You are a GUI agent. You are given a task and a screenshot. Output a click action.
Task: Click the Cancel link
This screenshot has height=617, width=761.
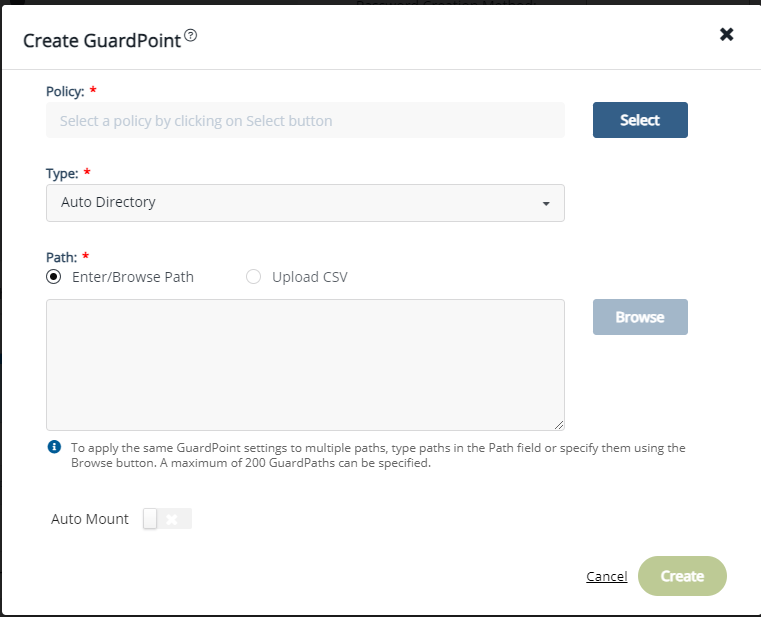(x=606, y=577)
